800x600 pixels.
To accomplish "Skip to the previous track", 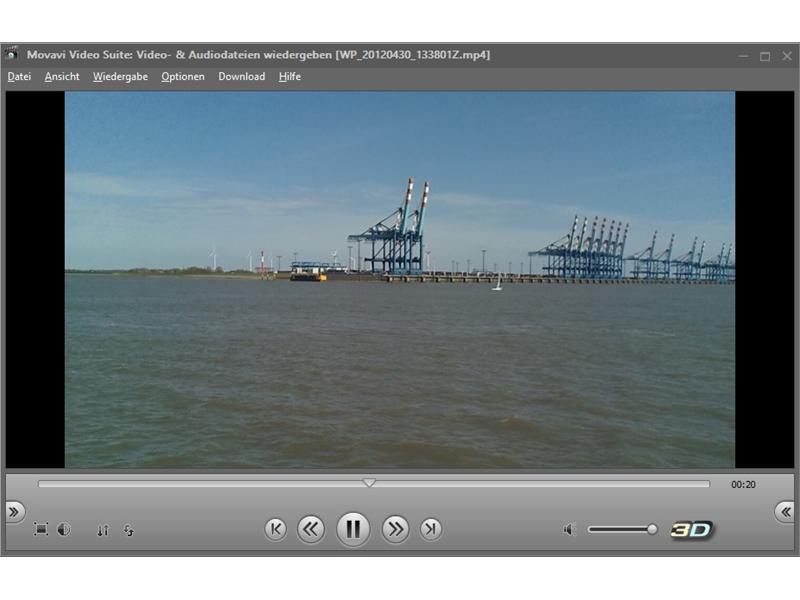I will pyautogui.click(x=276, y=529).
